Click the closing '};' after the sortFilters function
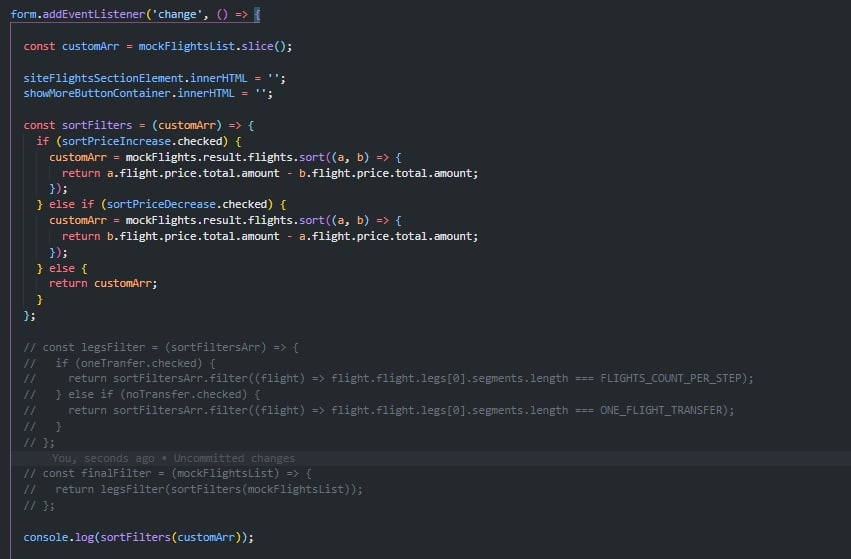The height and width of the screenshot is (559, 851). pyautogui.click(x=29, y=315)
